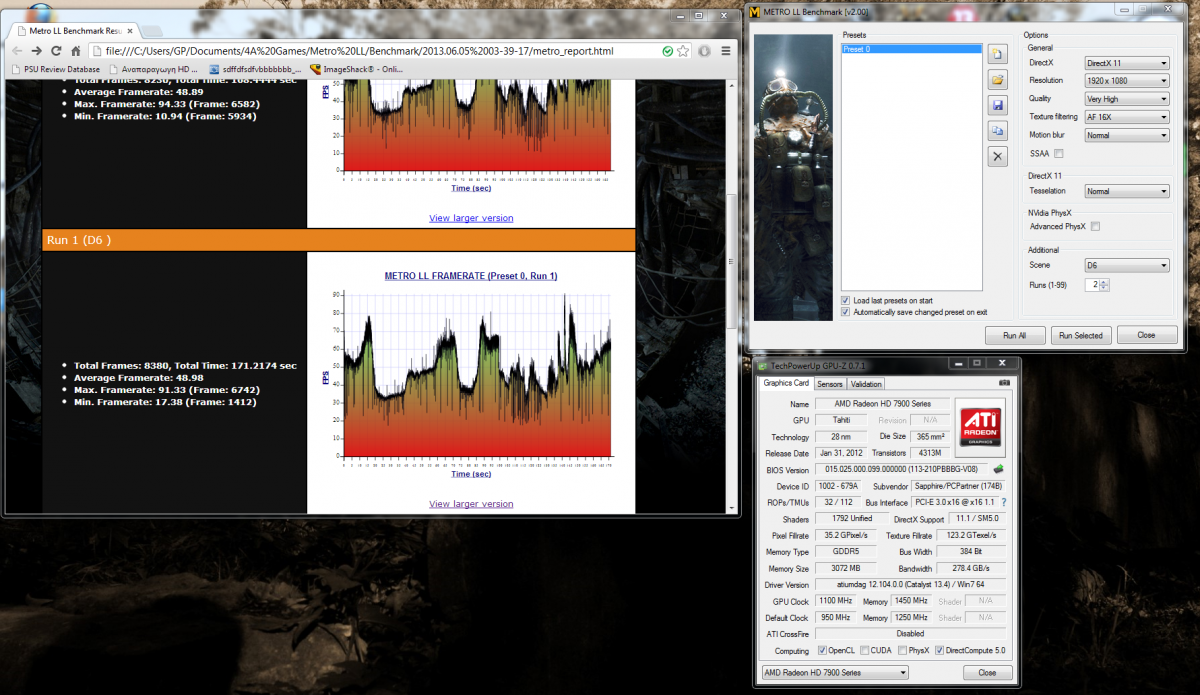Expand the AMD Radeon HD 7900 Series dropdown

tap(834, 673)
